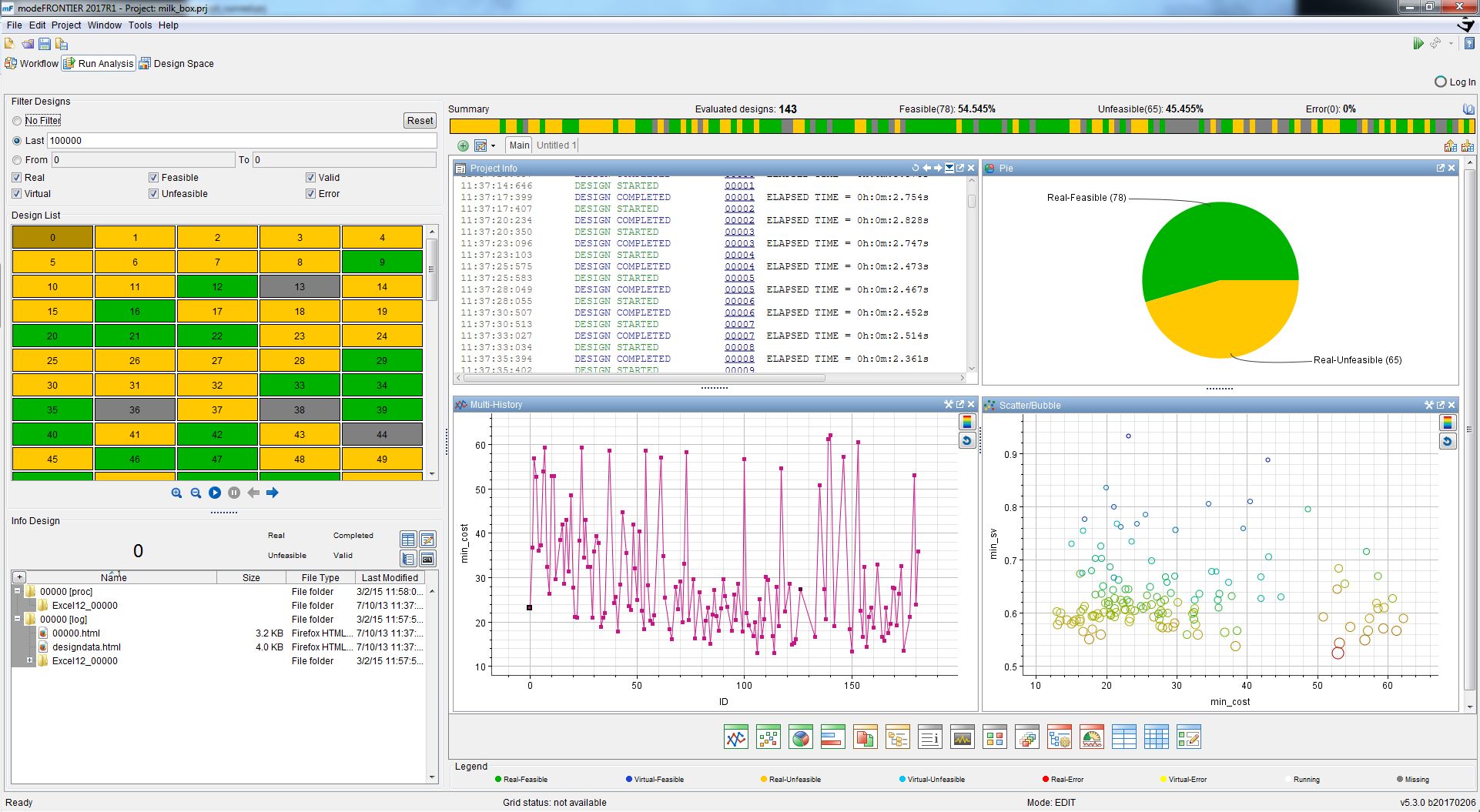Screen dimensions: 1480x812
Task: Click the Save floppy disk icon
Action: click(45, 44)
